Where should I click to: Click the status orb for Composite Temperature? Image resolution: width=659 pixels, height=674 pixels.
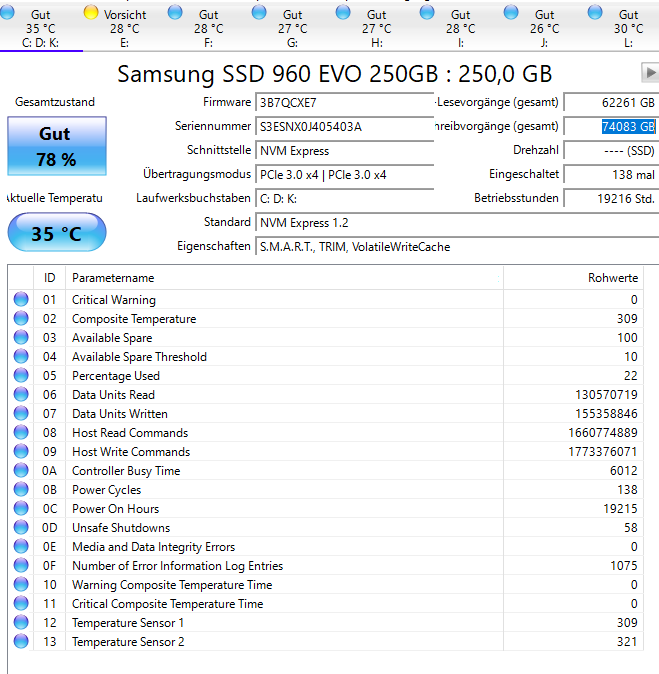click(21, 318)
